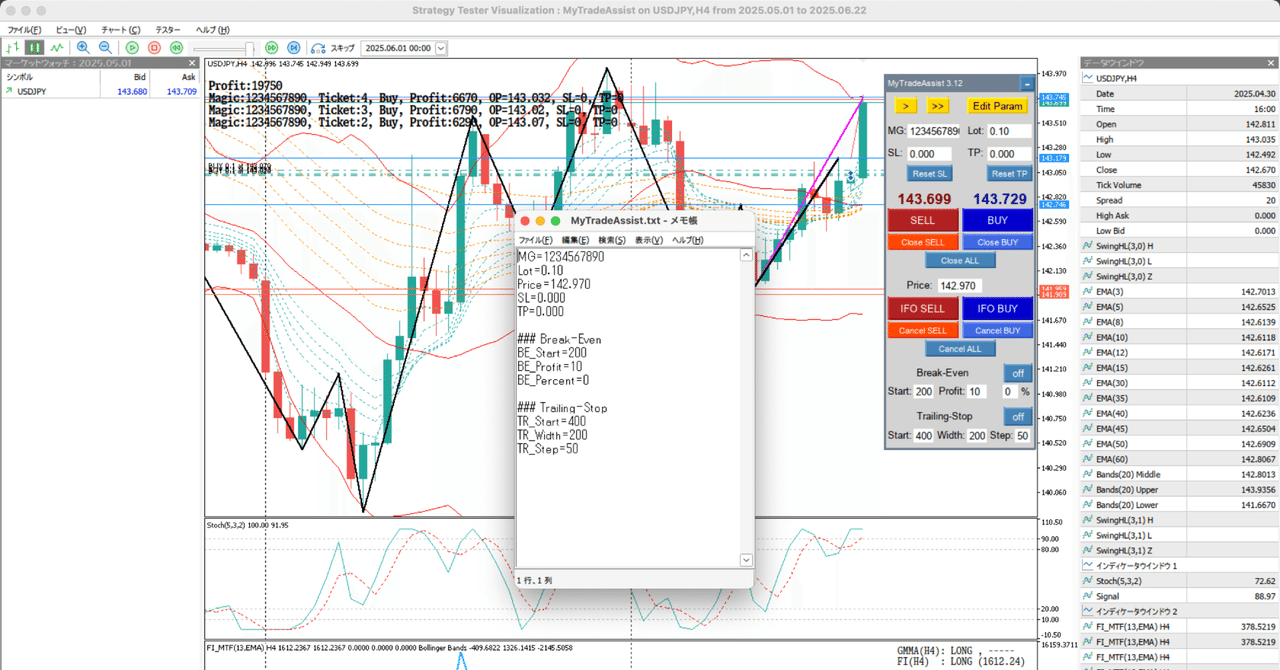Click the Break-Even percent field
The height and width of the screenshot is (670, 1280).
click(x=1009, y=391)
